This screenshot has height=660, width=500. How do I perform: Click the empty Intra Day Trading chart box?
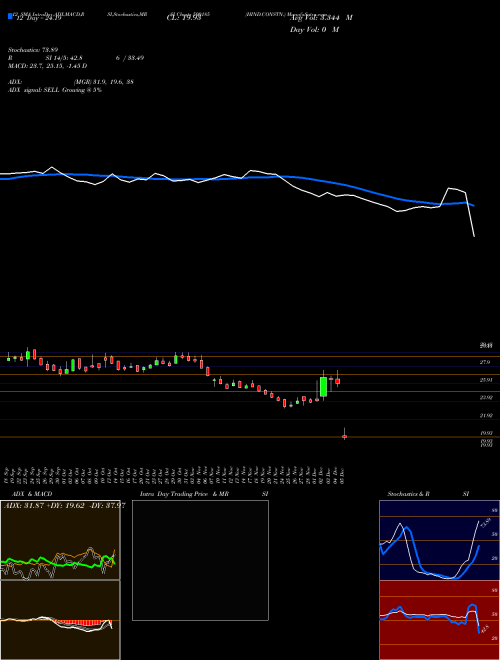(200, 560)
